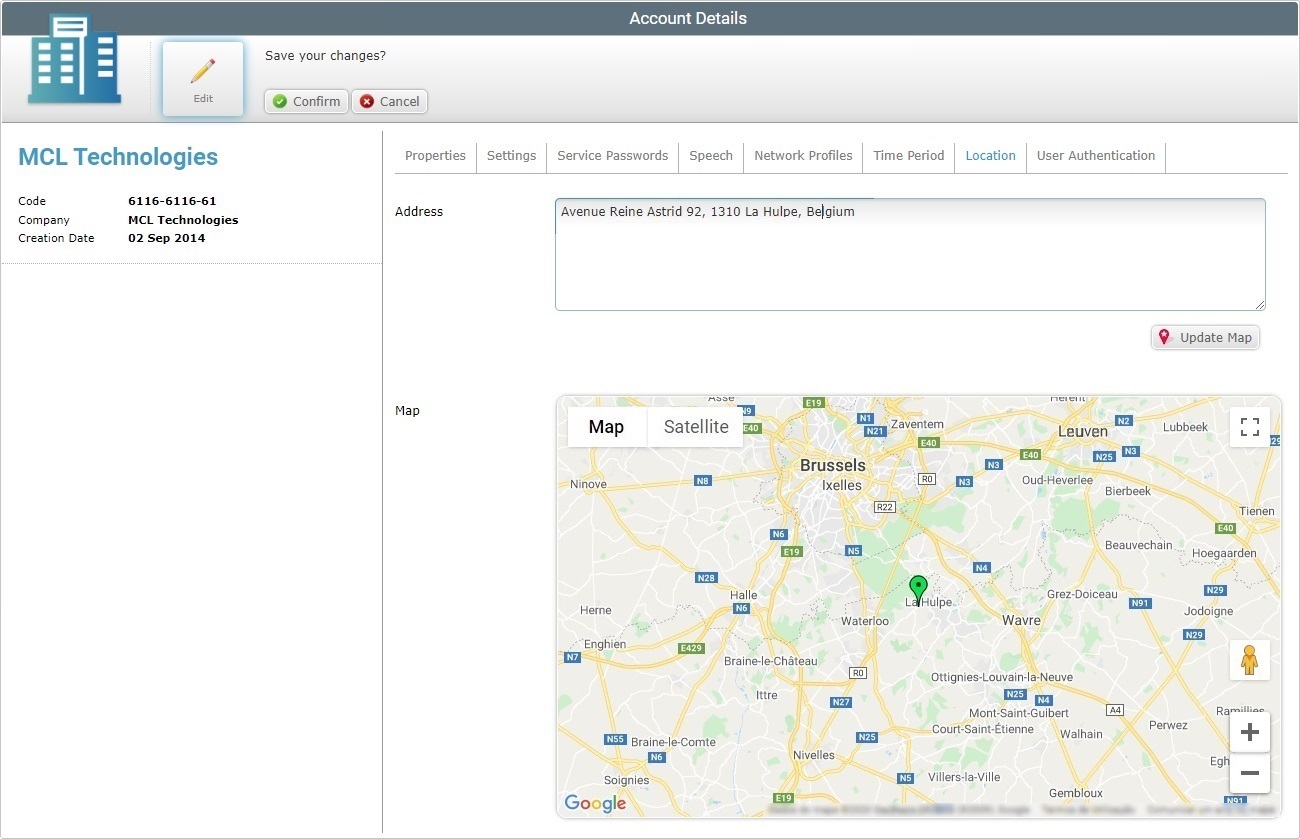Click the Google logo on the map

(x=595, y=803)
